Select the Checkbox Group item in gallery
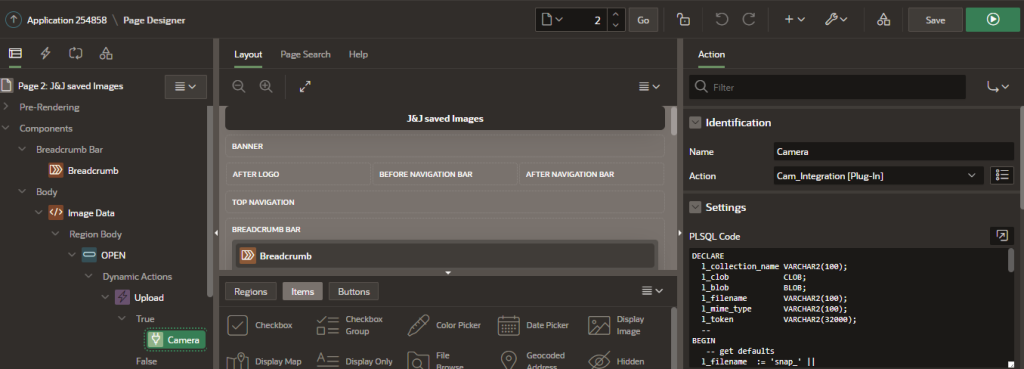 pyautogui.click(x=350, y=325)
